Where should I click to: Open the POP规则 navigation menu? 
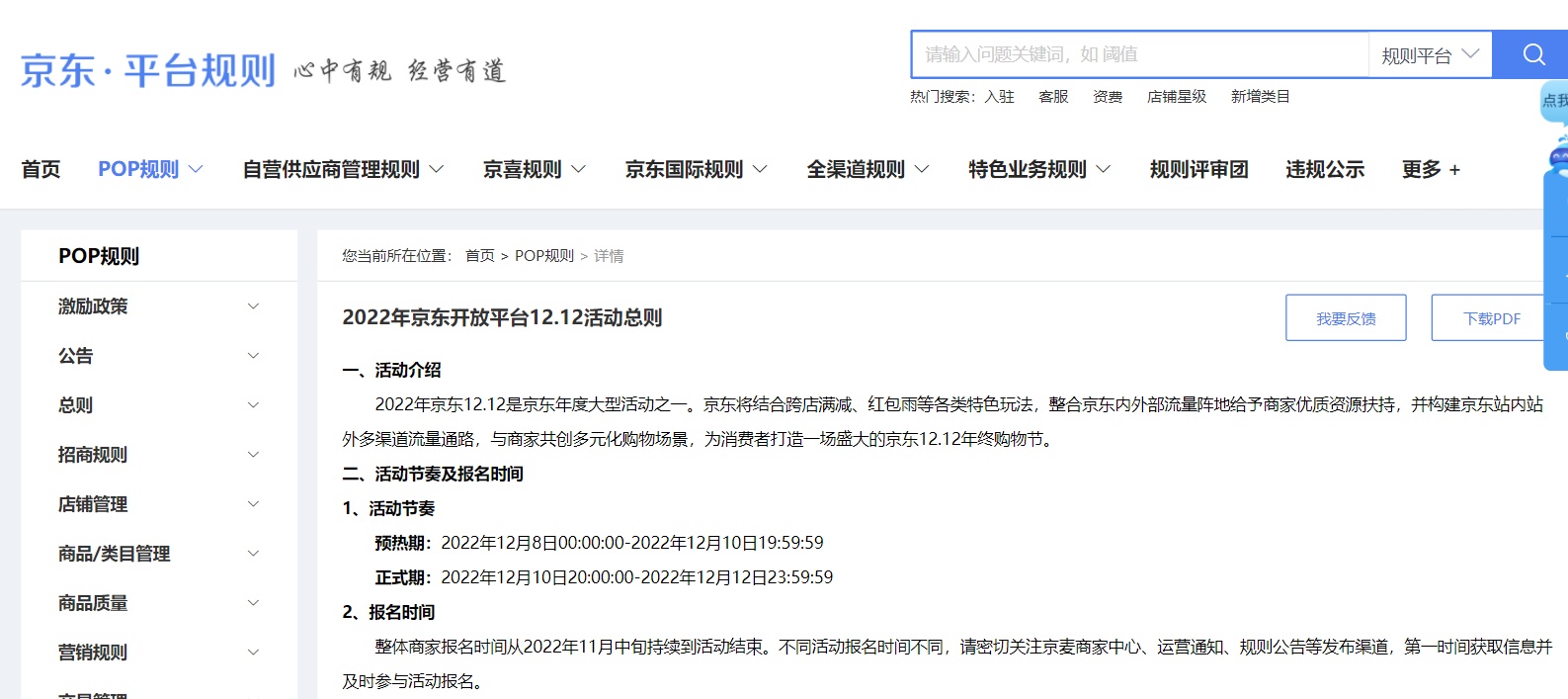pyautogui.click(x=150, y=169)
